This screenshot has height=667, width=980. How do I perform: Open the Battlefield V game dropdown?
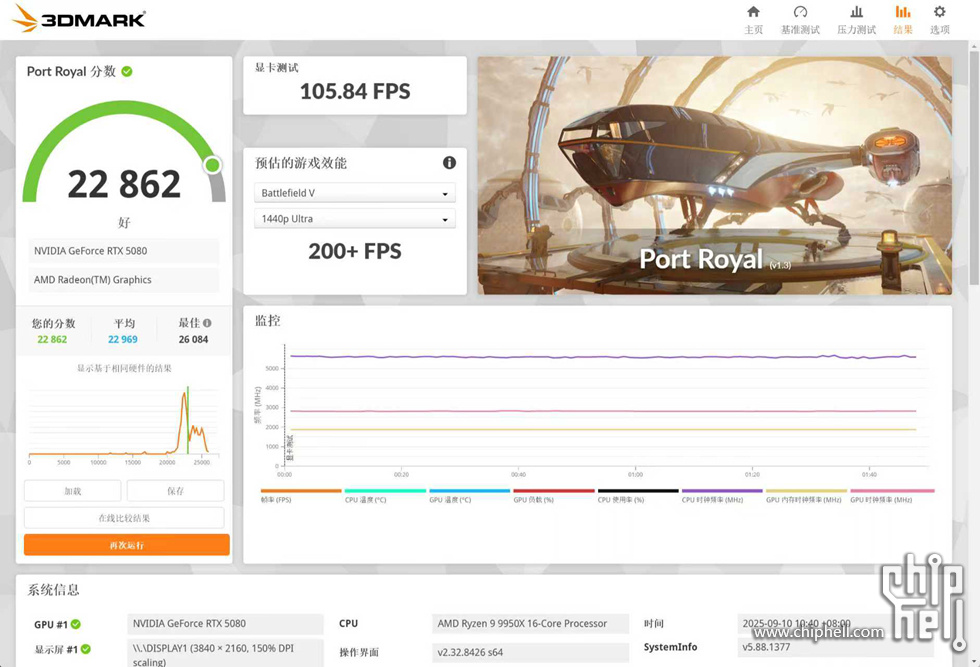(354, 193)
